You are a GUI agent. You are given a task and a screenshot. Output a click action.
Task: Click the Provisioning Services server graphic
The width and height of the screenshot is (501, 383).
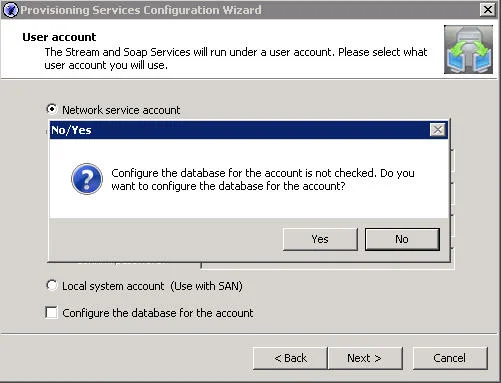coord(468,50)
